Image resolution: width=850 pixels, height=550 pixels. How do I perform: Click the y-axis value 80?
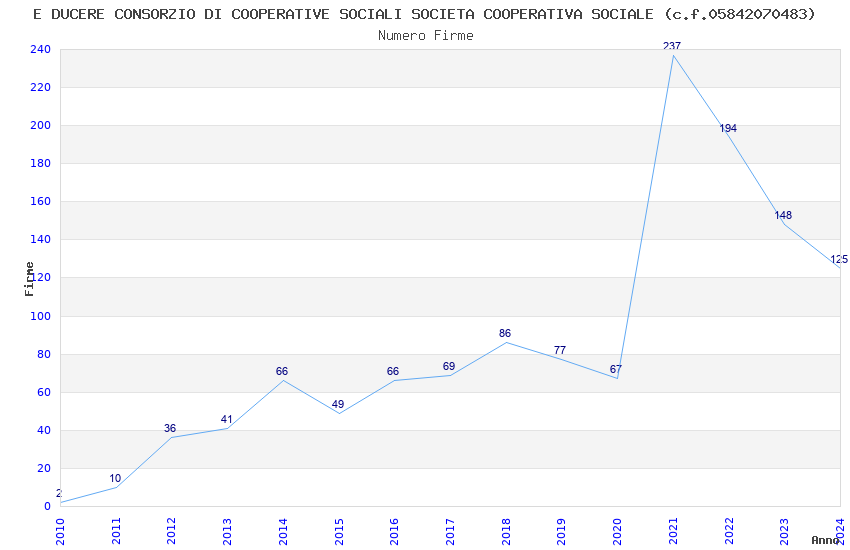[44, 354]
